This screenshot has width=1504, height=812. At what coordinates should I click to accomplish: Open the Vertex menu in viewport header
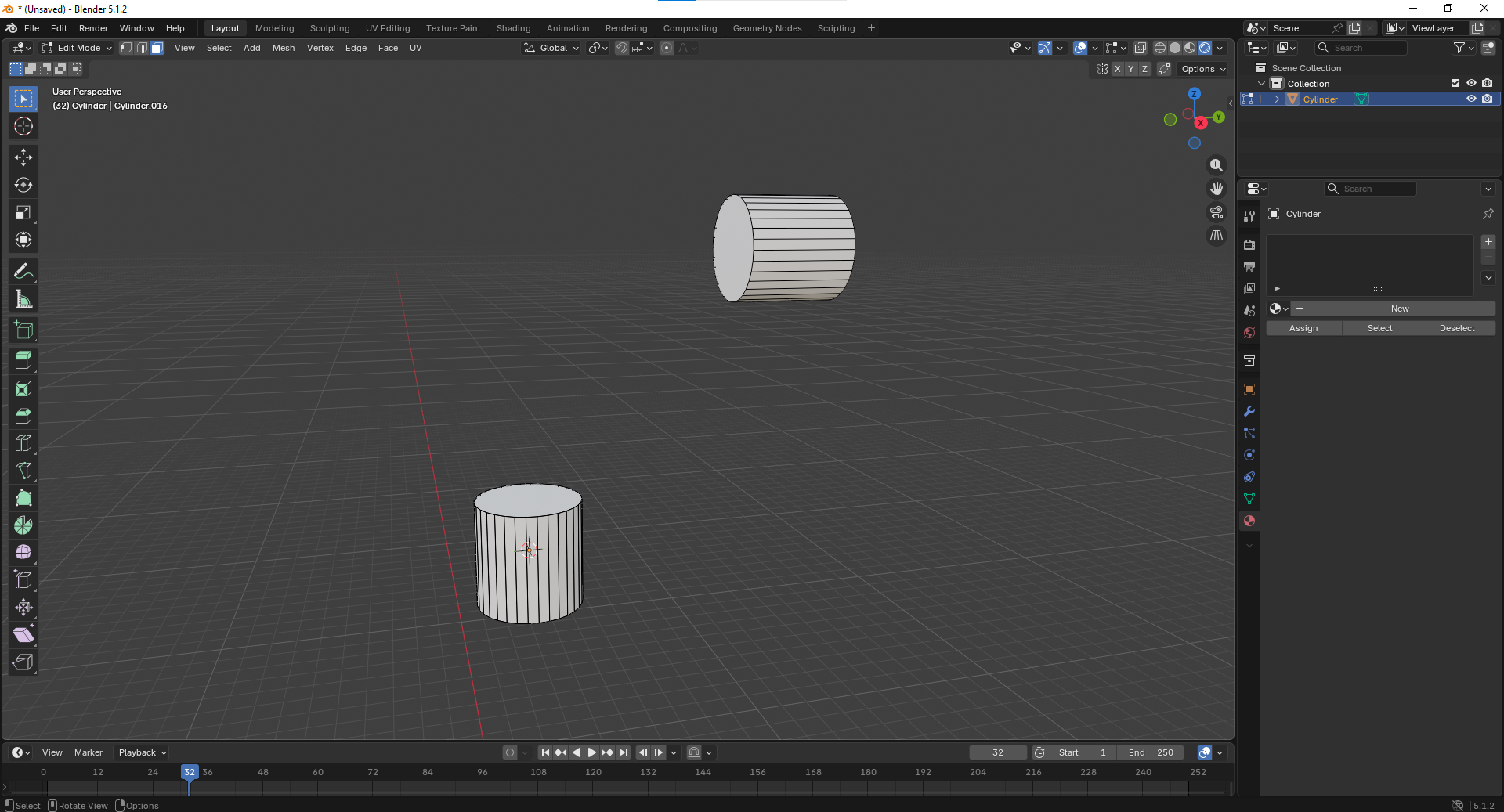point(320,48)
